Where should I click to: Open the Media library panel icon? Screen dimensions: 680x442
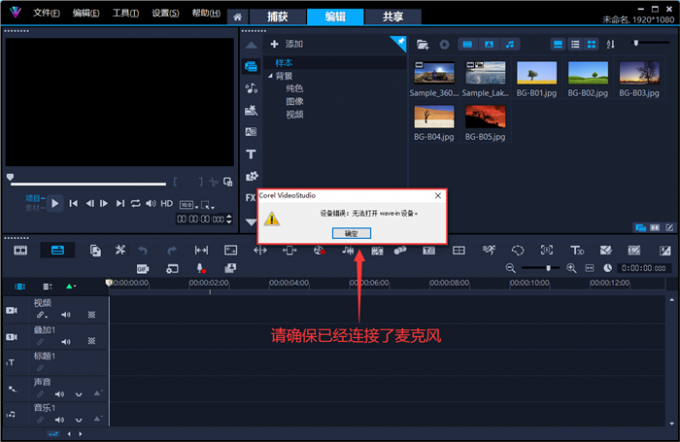pyautogui.click(x=251, y=66)
